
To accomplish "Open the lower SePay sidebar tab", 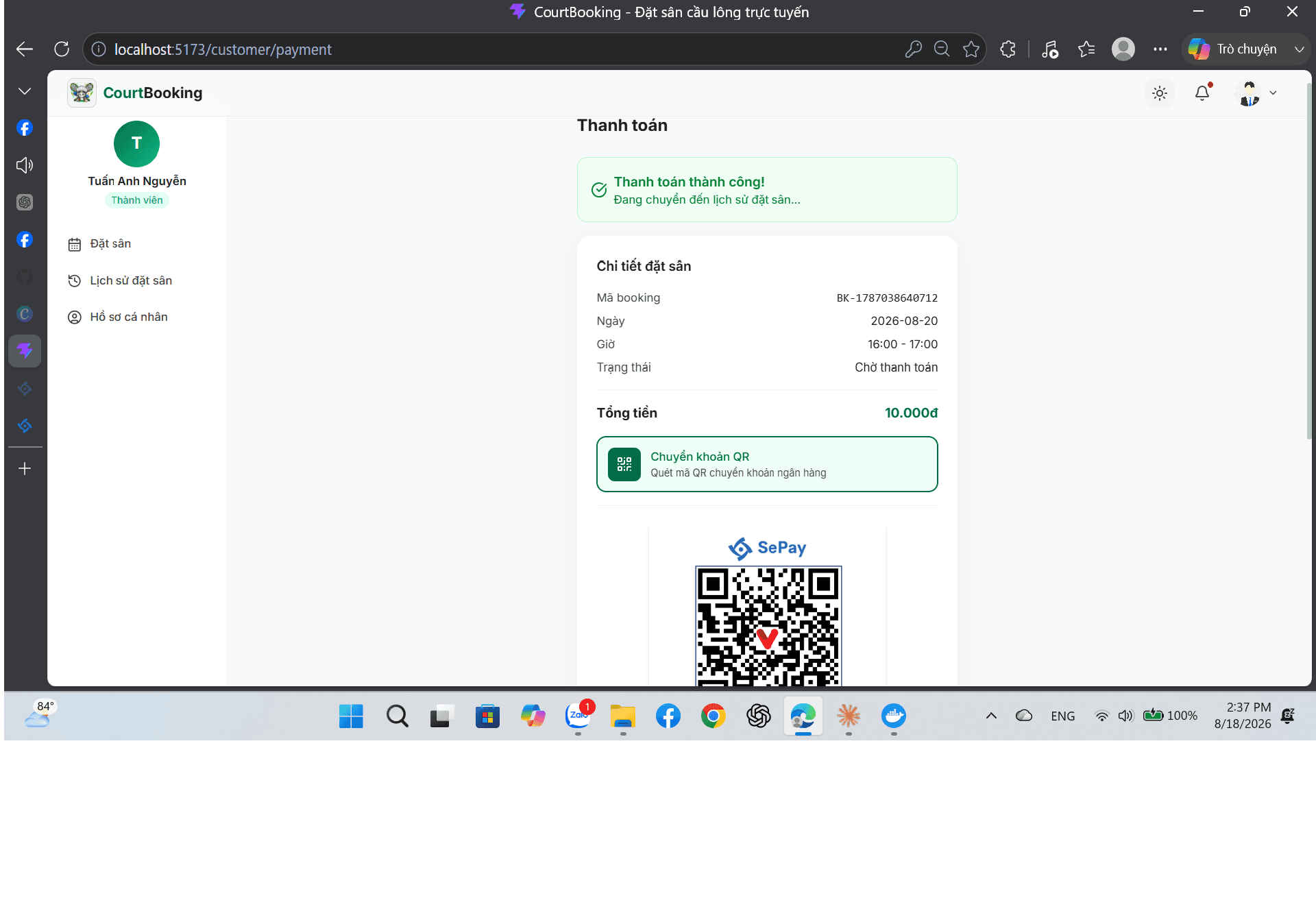I will [25, 426].
